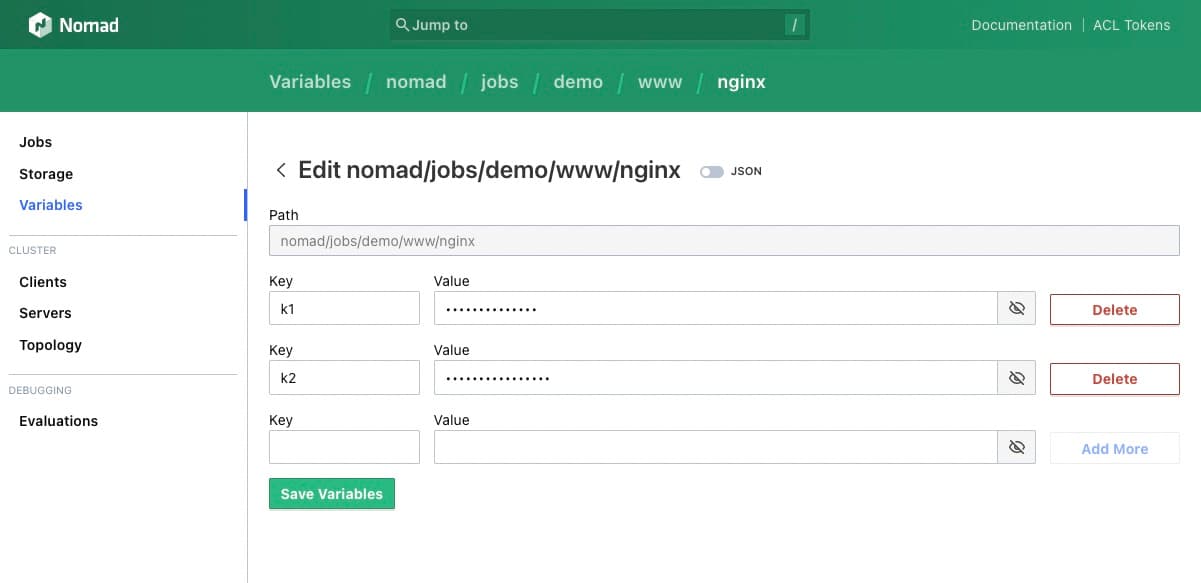The height and width of the screenshot is (583, 1201).
Task: Select Variables in the left navigation
Action: tap(51, 205)
